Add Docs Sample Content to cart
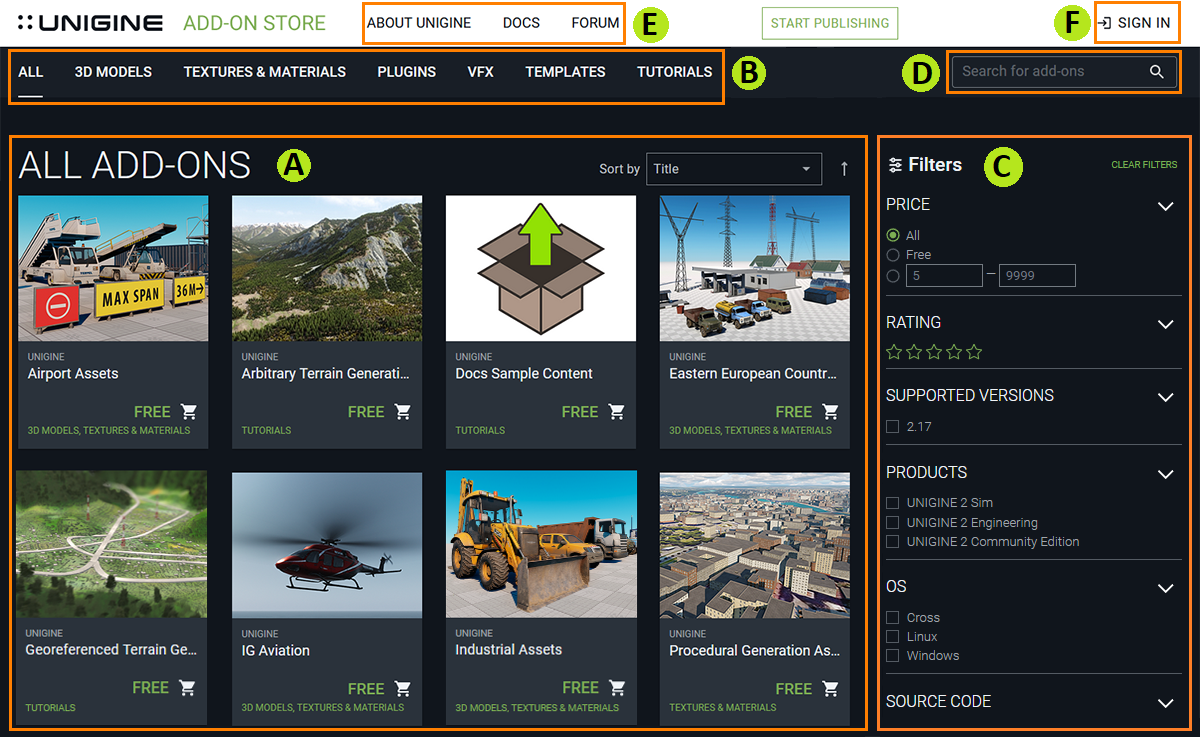1200x737 pixels. coord(617,411)
